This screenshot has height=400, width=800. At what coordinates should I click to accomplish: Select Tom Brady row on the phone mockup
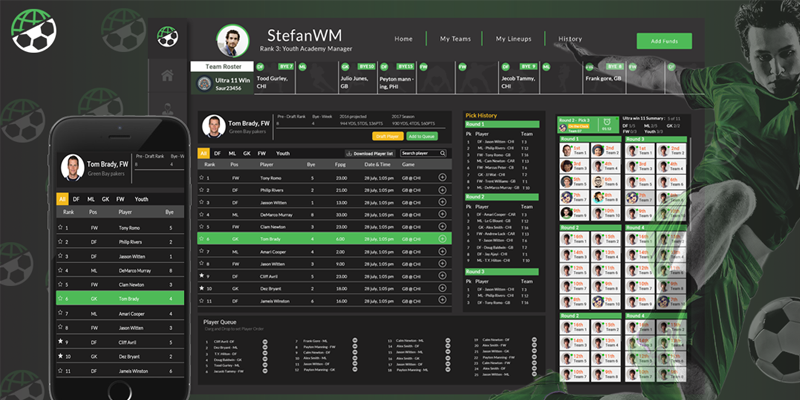tap(120, 298)
